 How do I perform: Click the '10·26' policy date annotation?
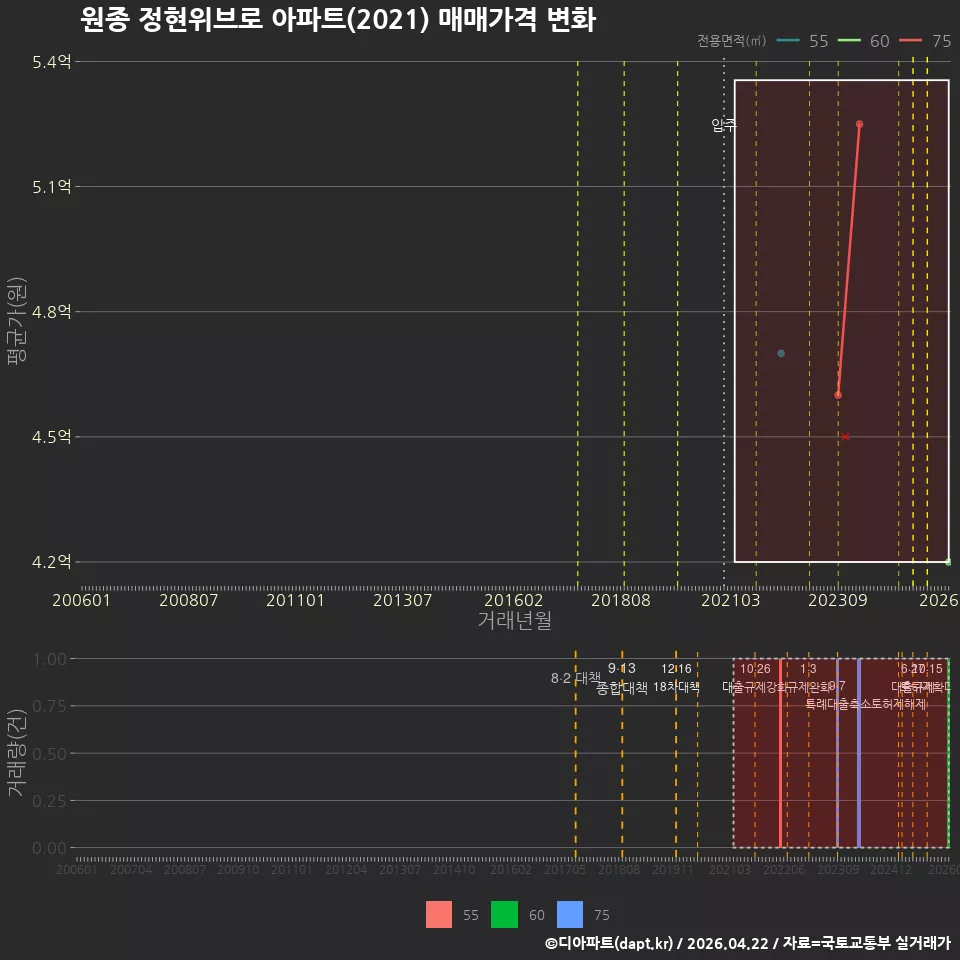[755, 669]
